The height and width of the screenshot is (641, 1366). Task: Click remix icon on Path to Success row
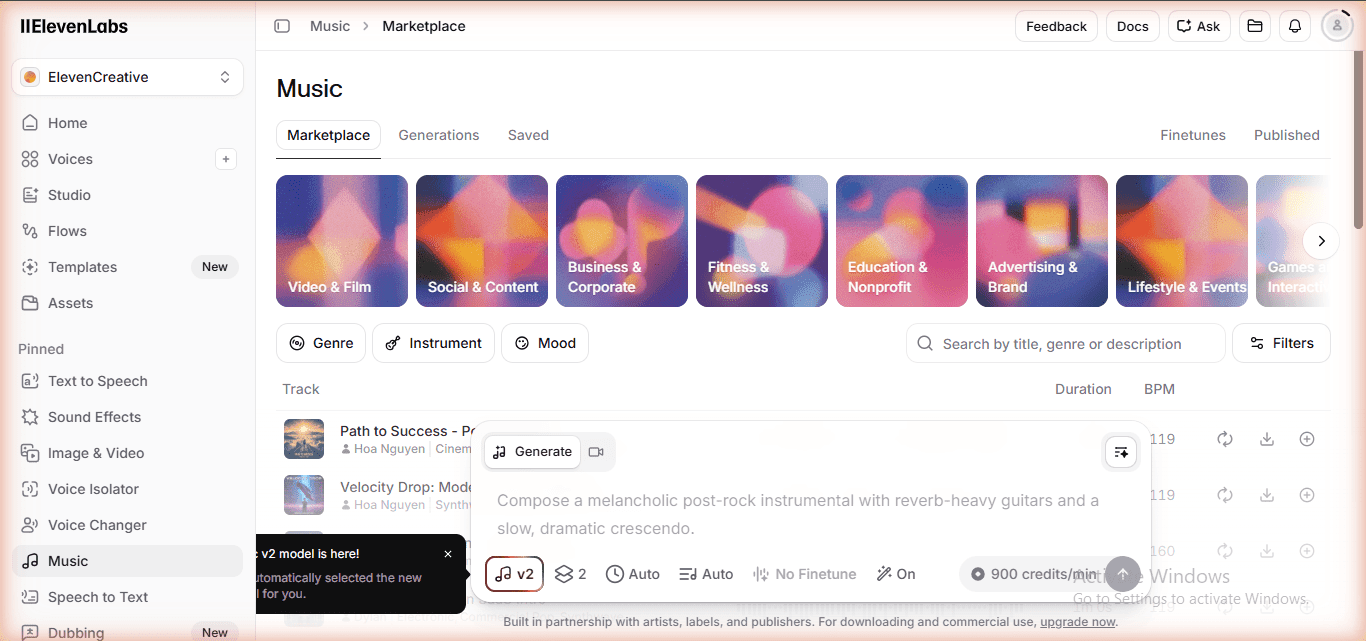[1224, 439]
